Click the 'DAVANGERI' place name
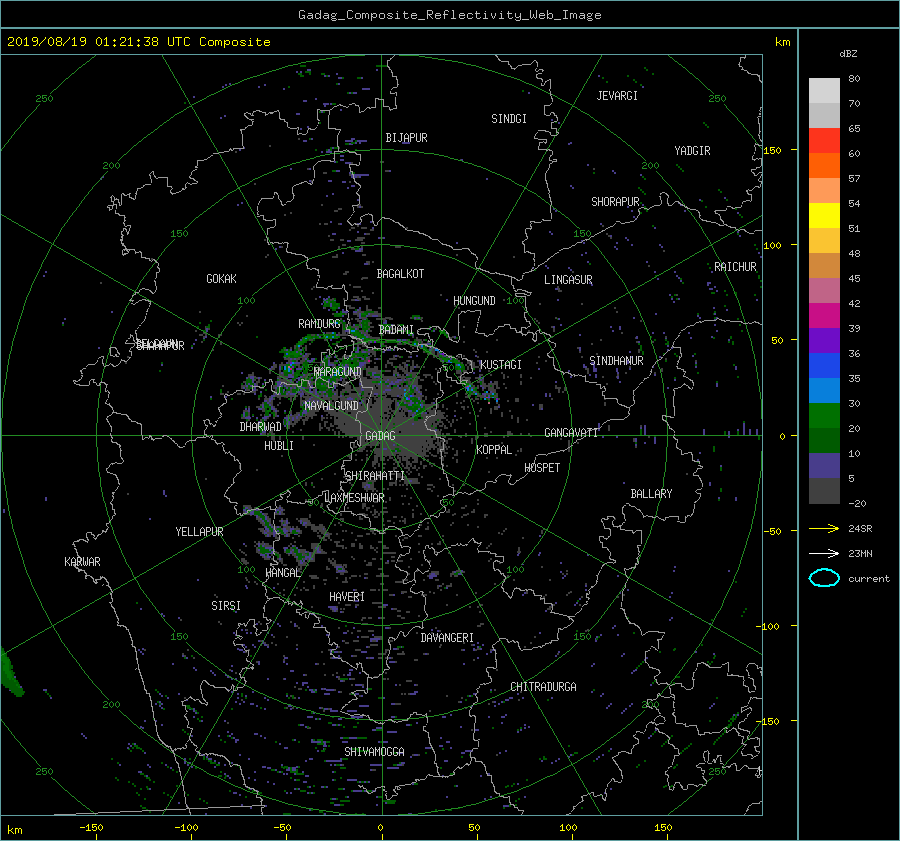The width and height of the screenshot is (900, 841). 447,638
